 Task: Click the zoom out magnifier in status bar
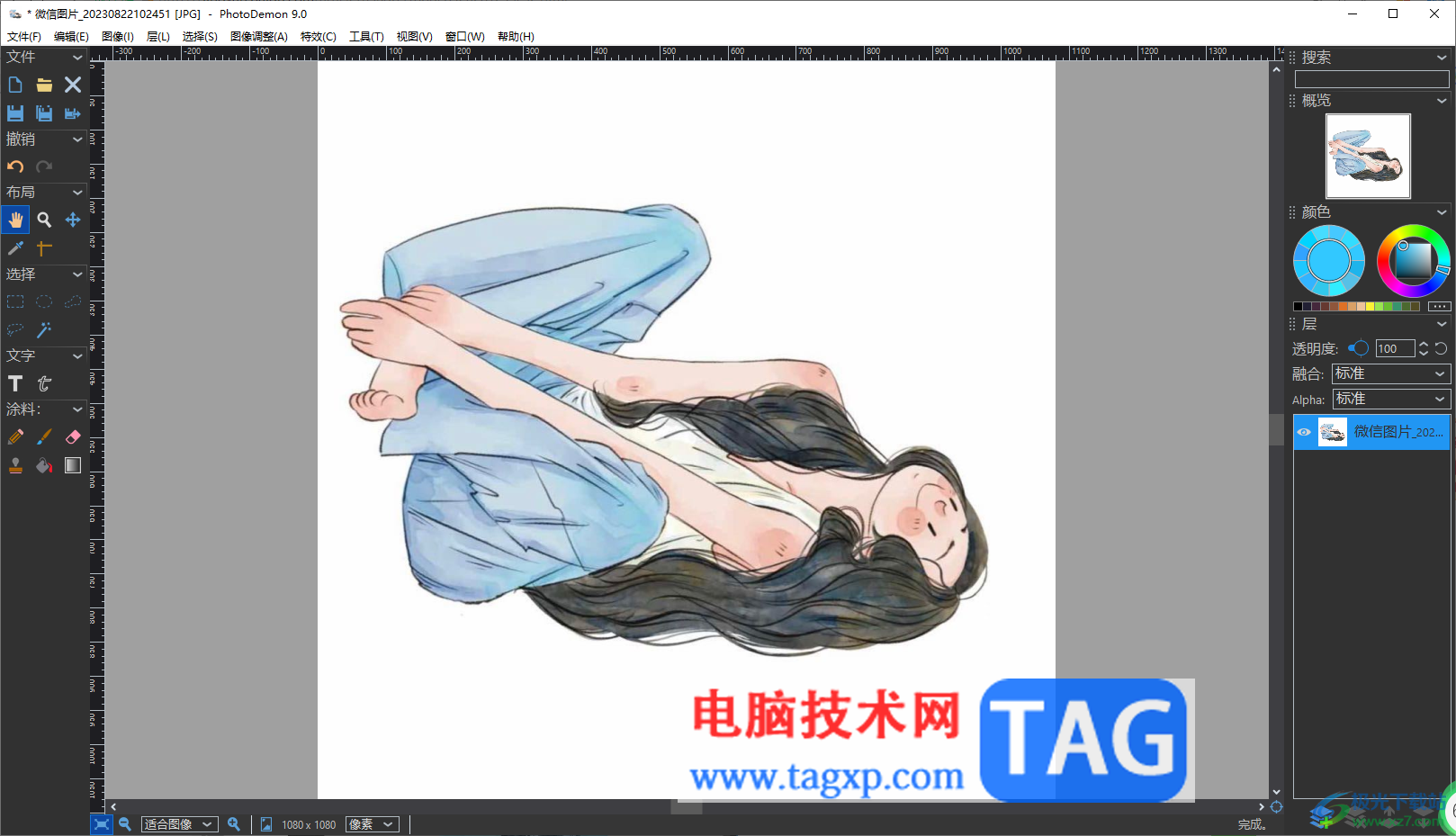coord(125,824)
